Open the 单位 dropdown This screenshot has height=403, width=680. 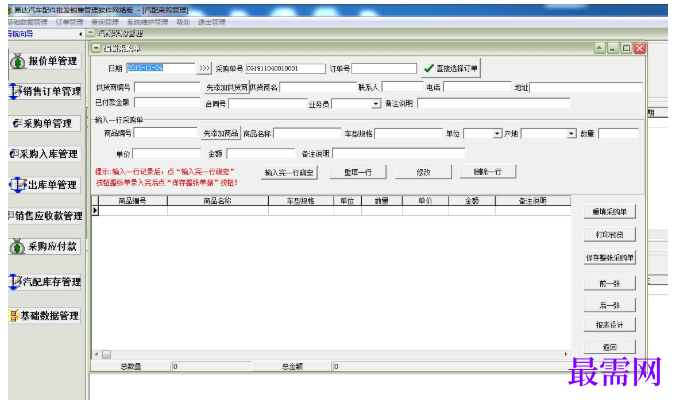(497, 134)
